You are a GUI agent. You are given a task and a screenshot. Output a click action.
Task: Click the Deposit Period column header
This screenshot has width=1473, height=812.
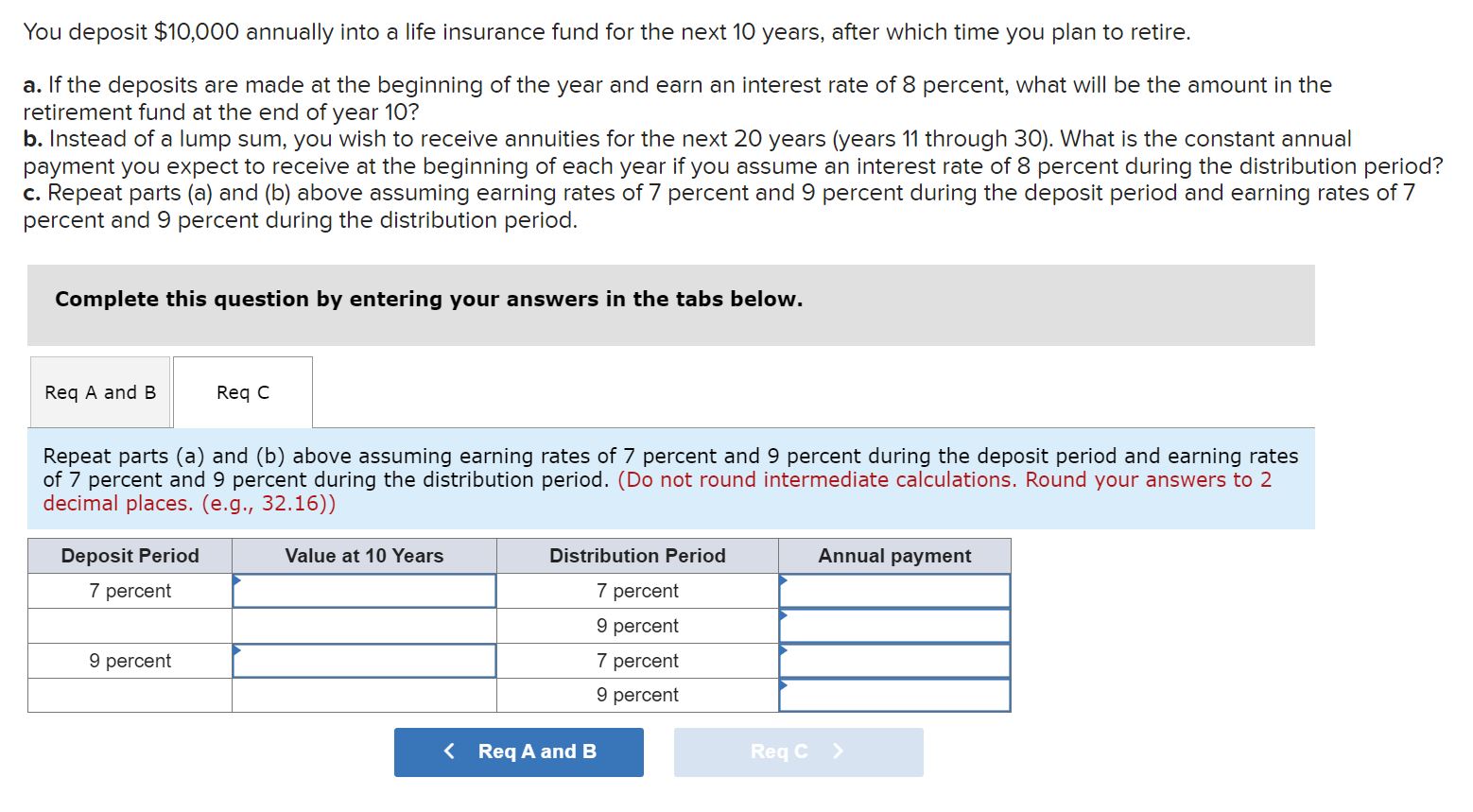click(130, 556)
